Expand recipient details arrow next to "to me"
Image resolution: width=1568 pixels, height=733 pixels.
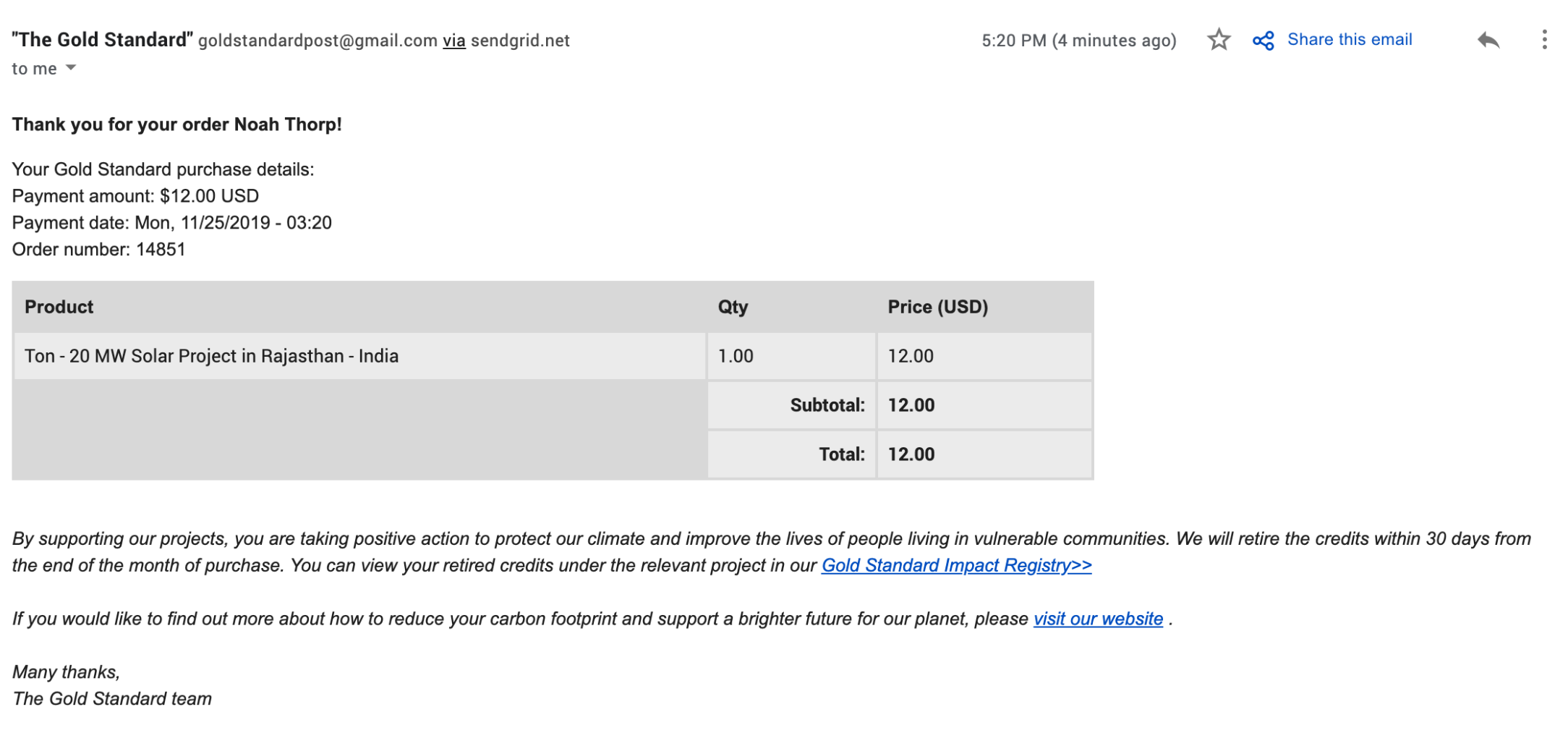[71, 68]
